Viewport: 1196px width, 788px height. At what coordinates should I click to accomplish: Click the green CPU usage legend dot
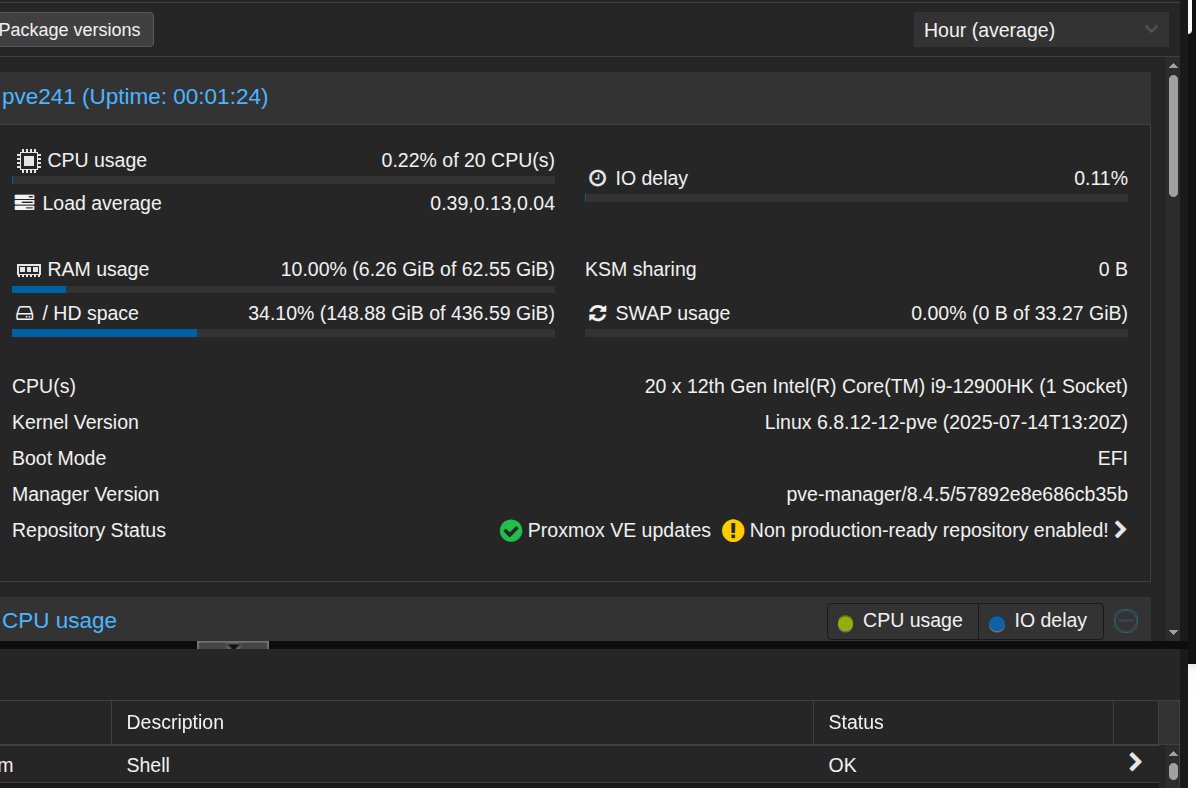point(845,623)
